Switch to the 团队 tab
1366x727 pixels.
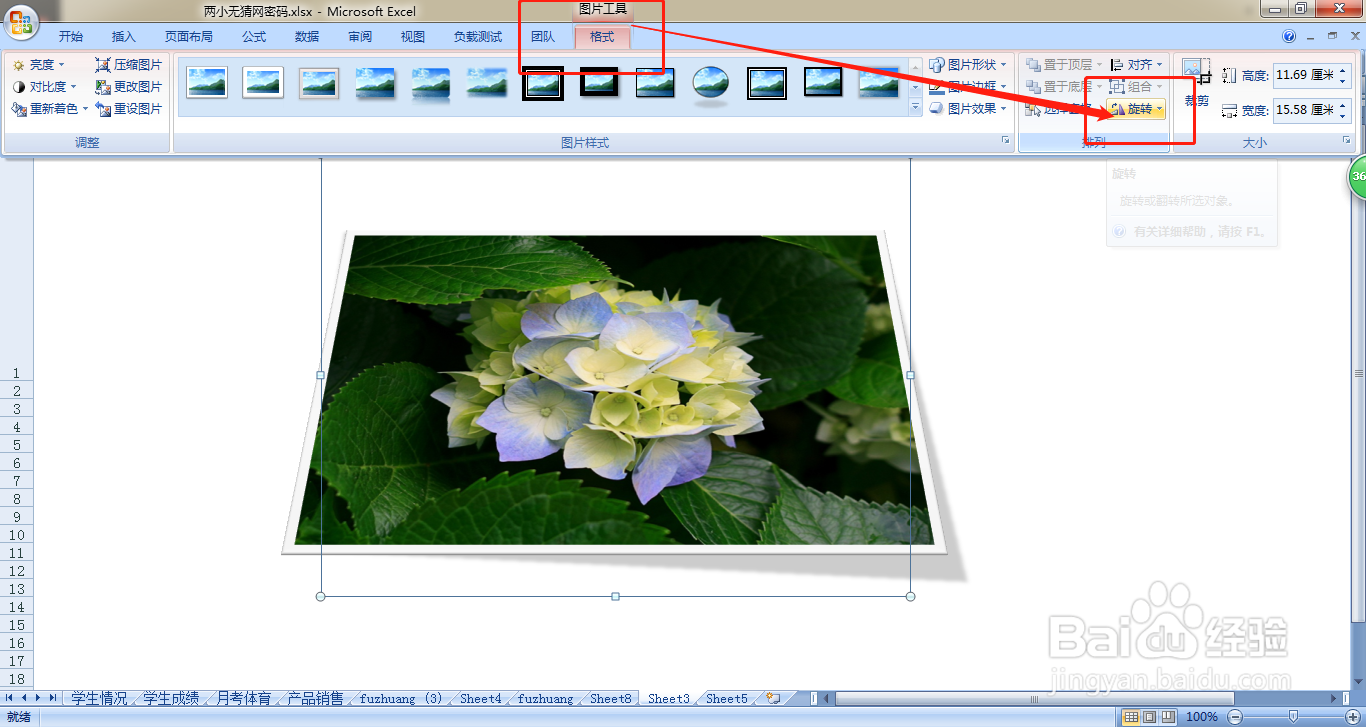pyautogui.click(x=543, y=37)
